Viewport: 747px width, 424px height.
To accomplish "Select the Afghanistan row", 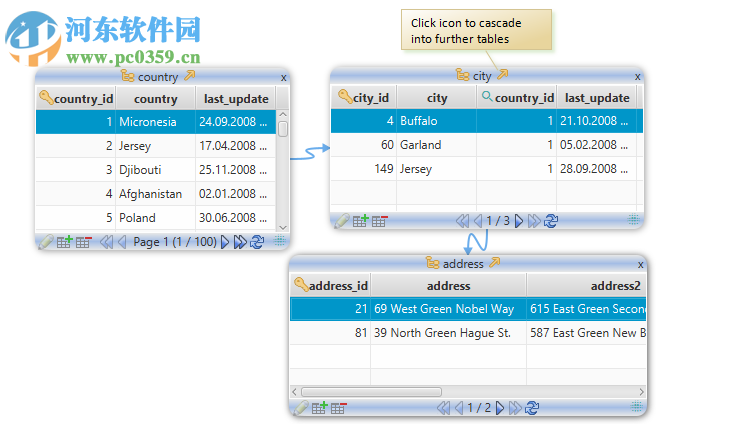I will 156,194.
